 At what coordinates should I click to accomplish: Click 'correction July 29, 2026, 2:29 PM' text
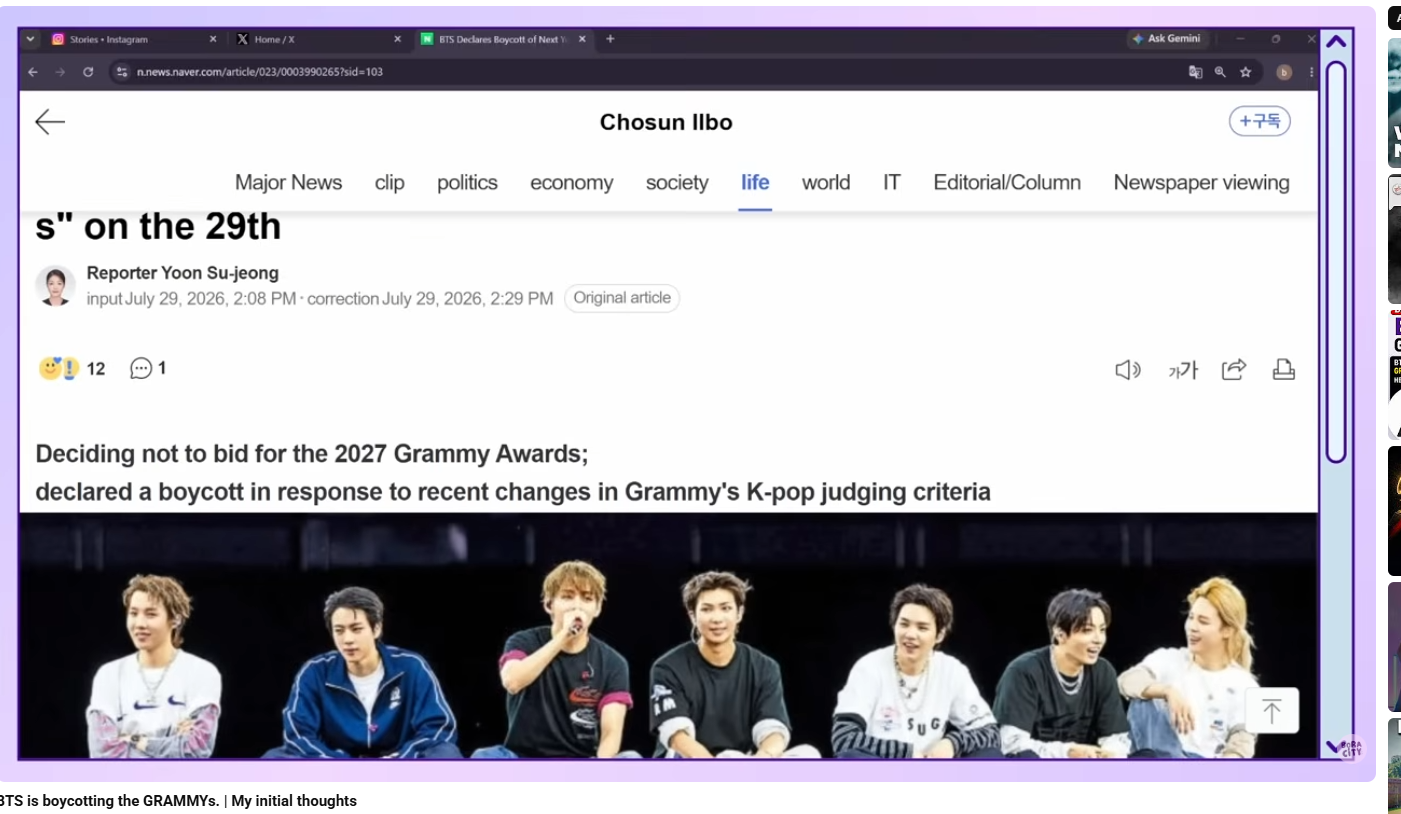tap(430, 298)
